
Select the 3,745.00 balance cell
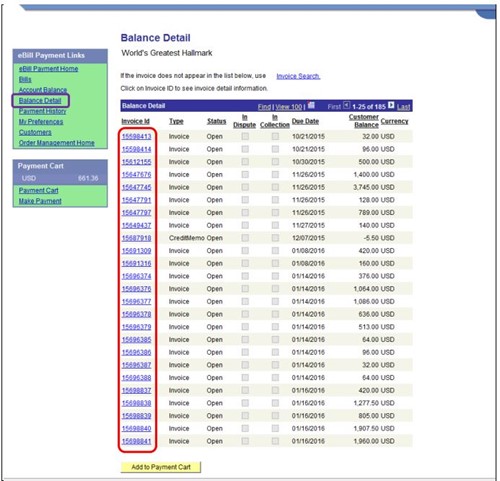[366, 187]
